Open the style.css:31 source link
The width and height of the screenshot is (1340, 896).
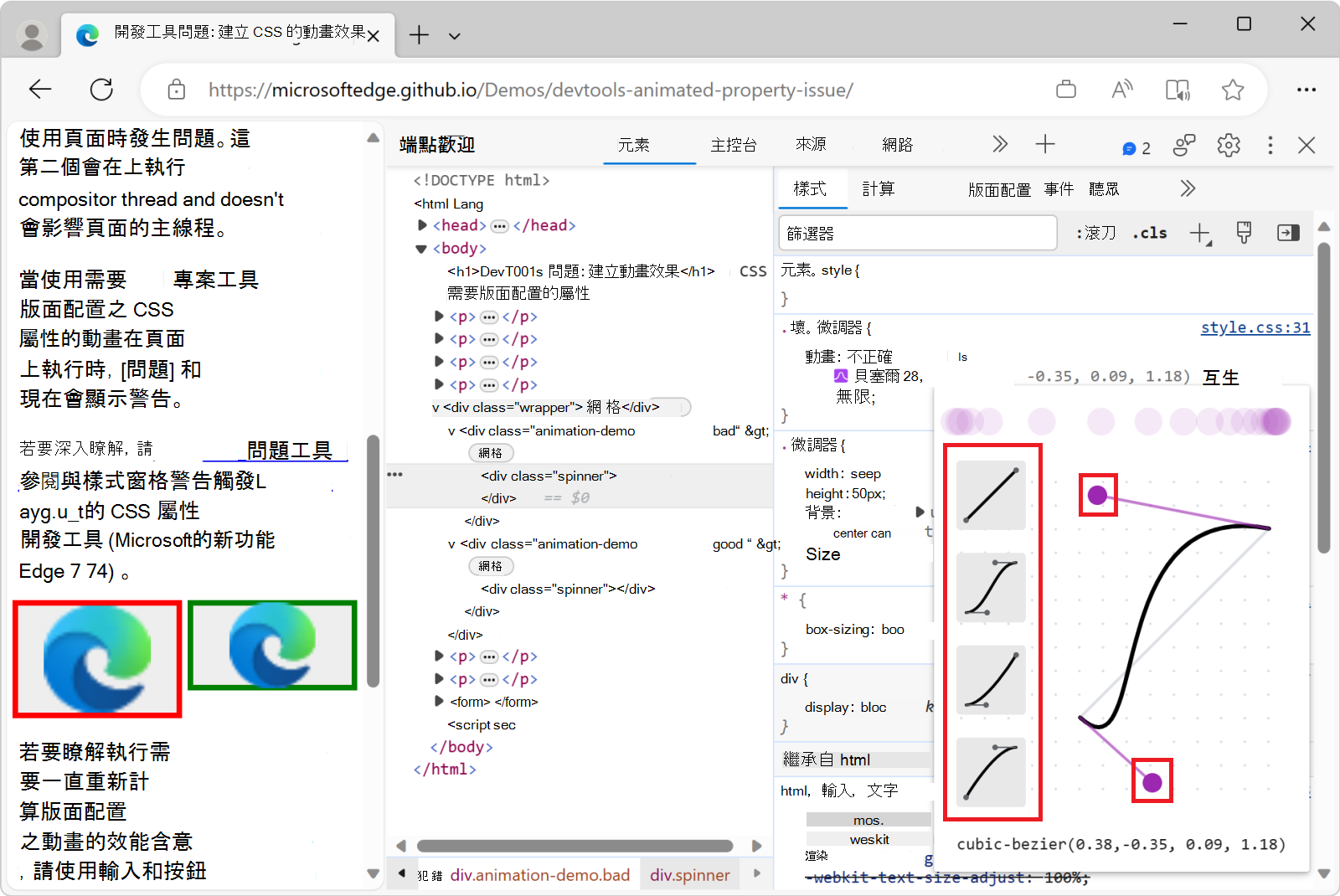[1255, 327]
